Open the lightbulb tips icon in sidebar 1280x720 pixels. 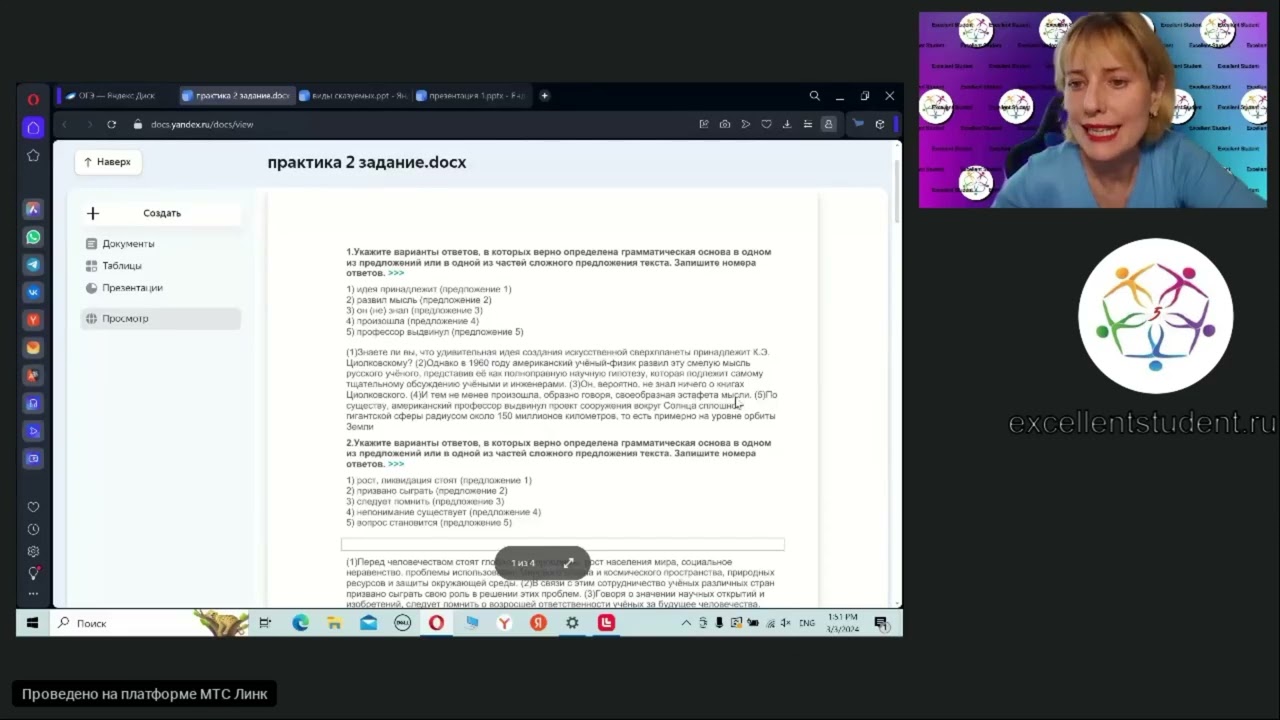click(33, 573)
